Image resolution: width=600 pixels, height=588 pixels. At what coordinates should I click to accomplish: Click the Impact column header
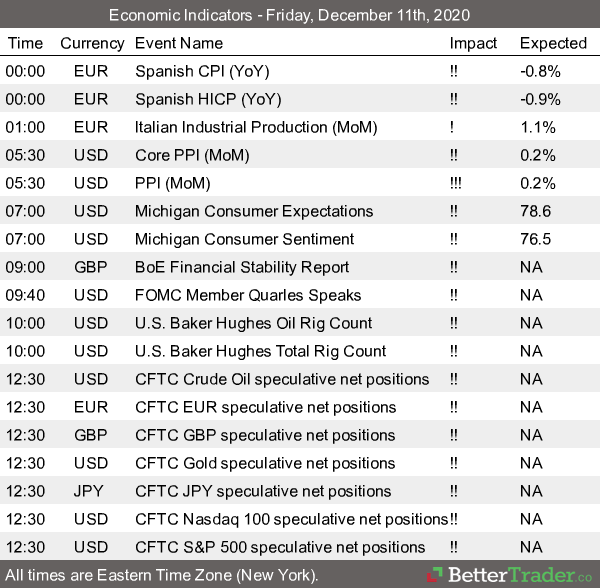pos(473,43)
